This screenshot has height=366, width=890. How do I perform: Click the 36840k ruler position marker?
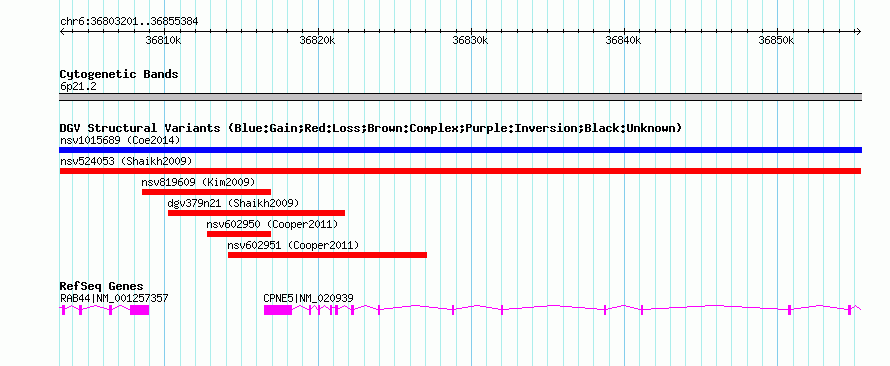pos(624,40)
